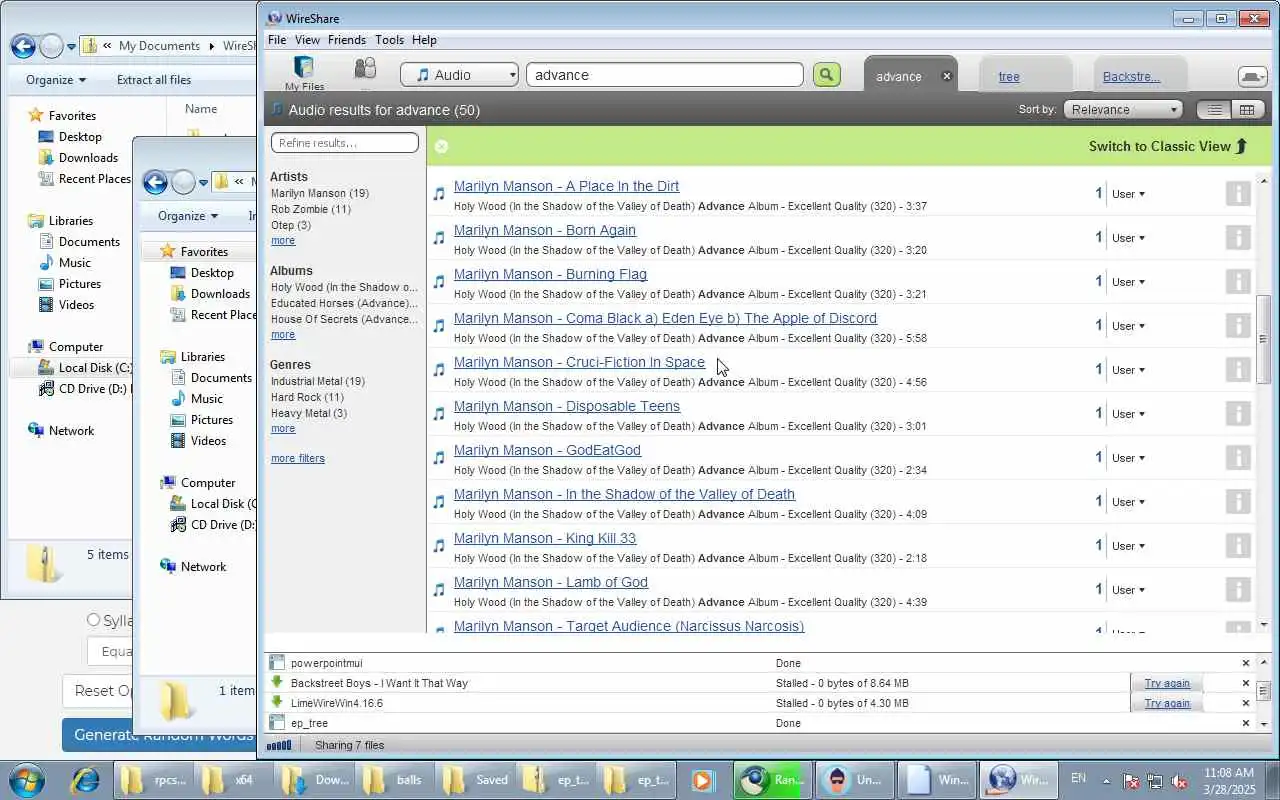
Task: Switch to the tree search tab
Action: click(1009, 77)
